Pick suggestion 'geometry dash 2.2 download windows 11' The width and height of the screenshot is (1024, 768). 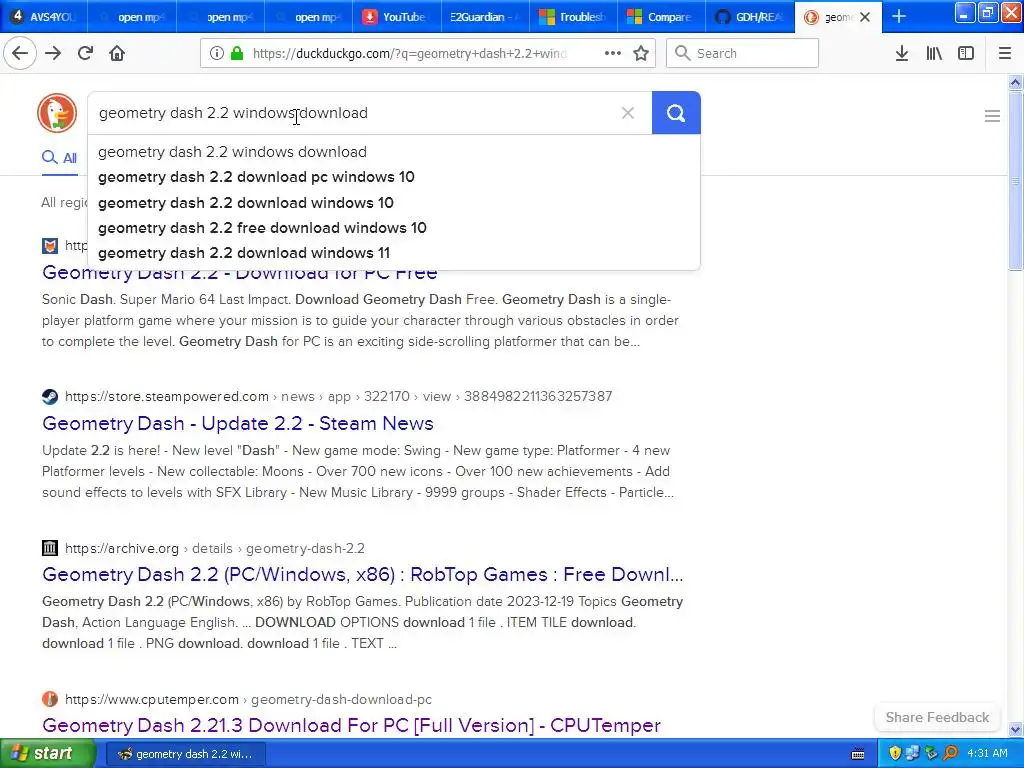[394, 253]
